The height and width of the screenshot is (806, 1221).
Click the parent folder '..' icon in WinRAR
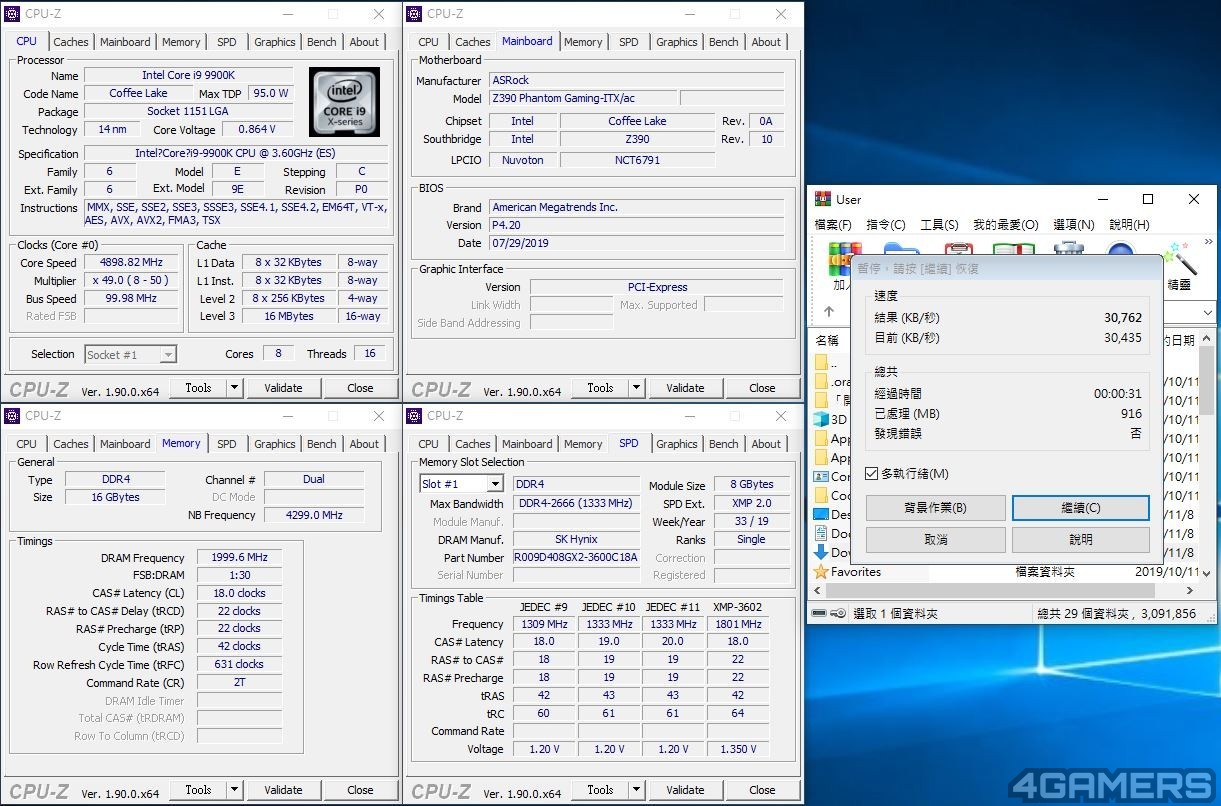click(x=821, y=362)
